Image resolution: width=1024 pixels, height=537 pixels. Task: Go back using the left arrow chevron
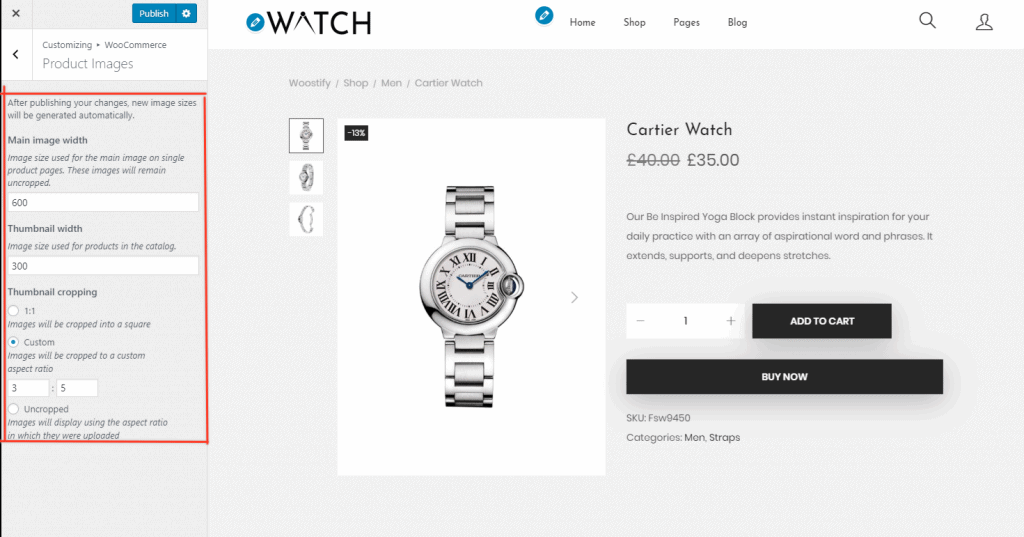pyautogui.click(x=16, y=54)
